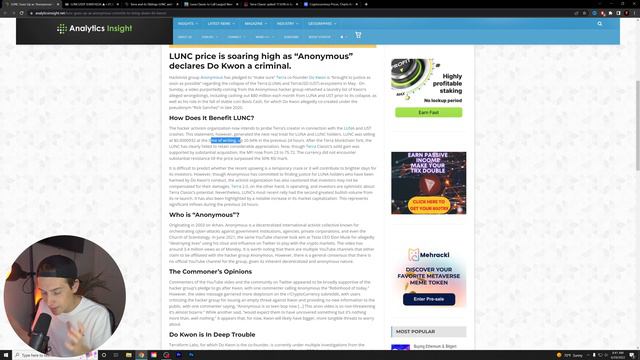Click the Most Popular article thumbnail
Viewport: 640px width, 360px height.
pyautogui.click(x=400, y=347)
